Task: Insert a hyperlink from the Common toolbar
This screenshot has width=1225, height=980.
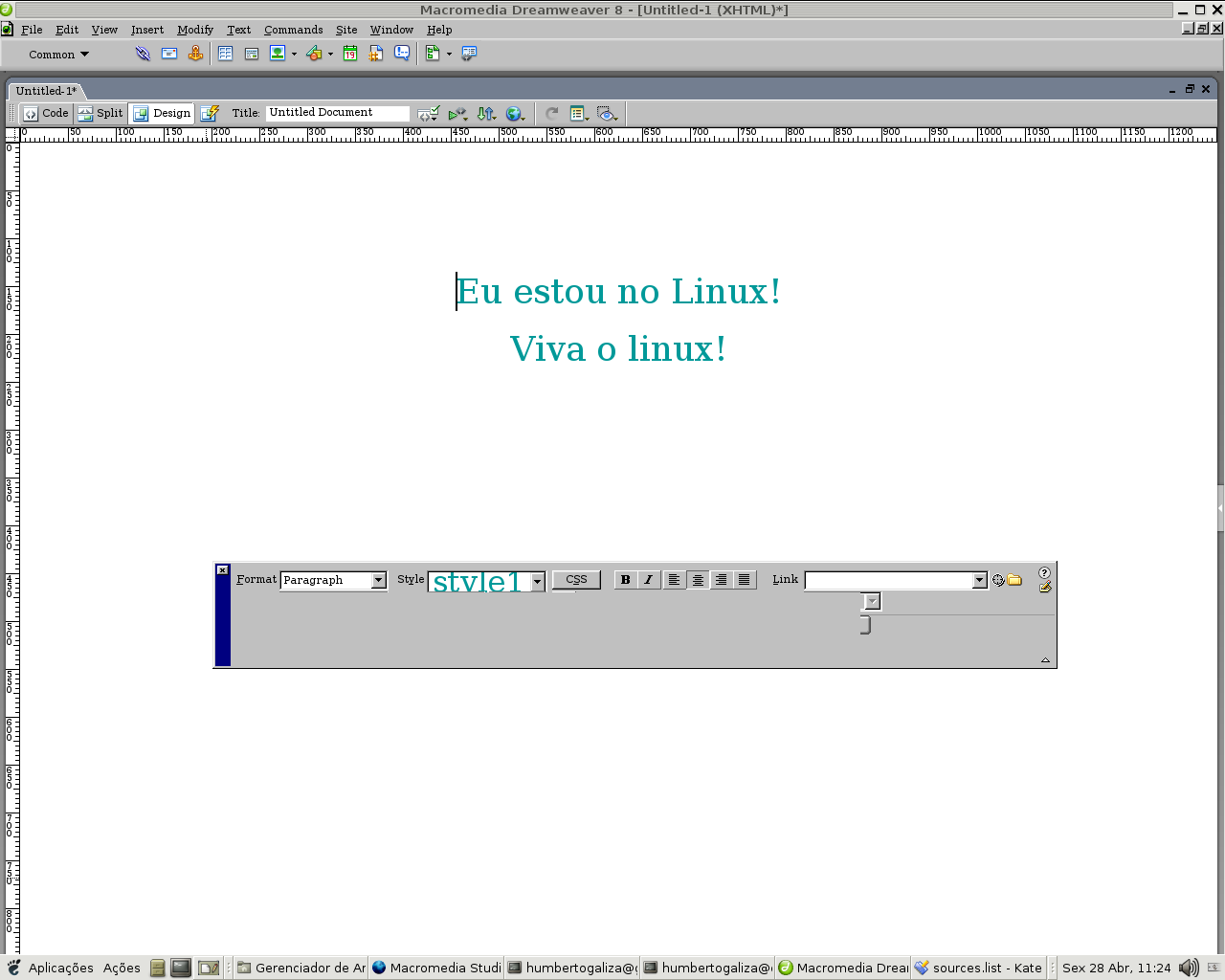Action: coord(143,54)
